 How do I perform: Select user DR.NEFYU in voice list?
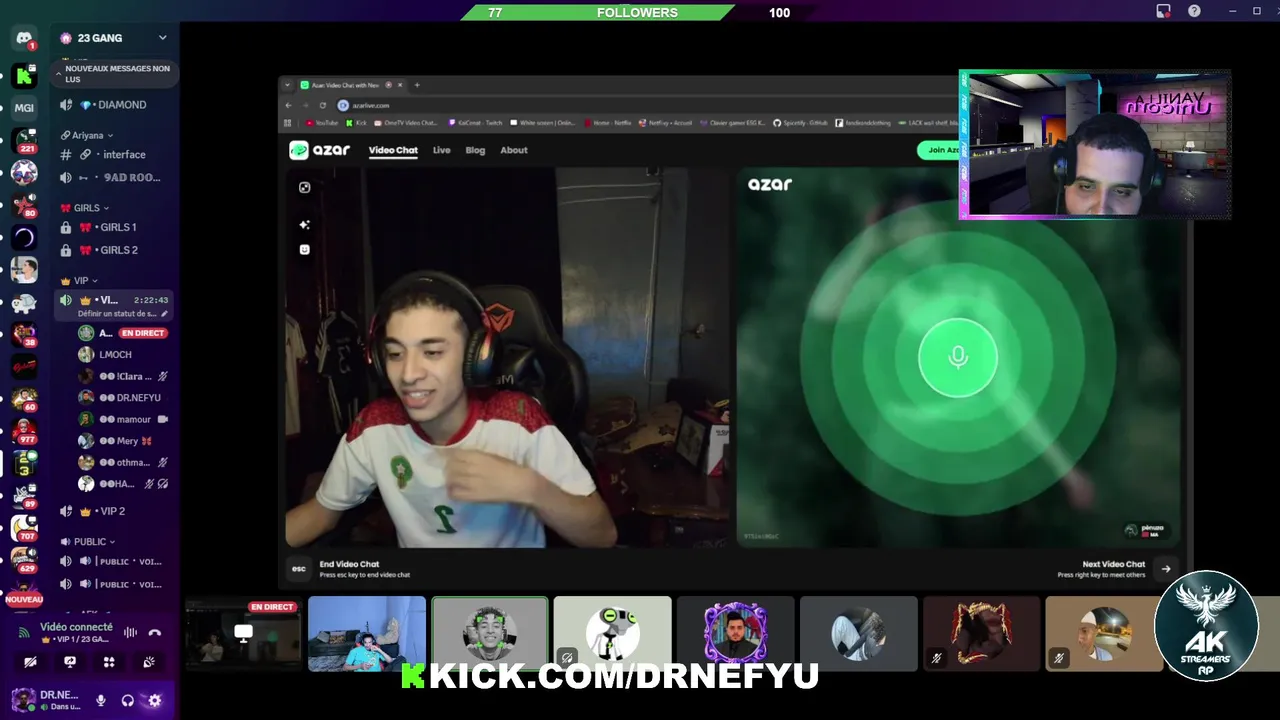tap(122, 398)
